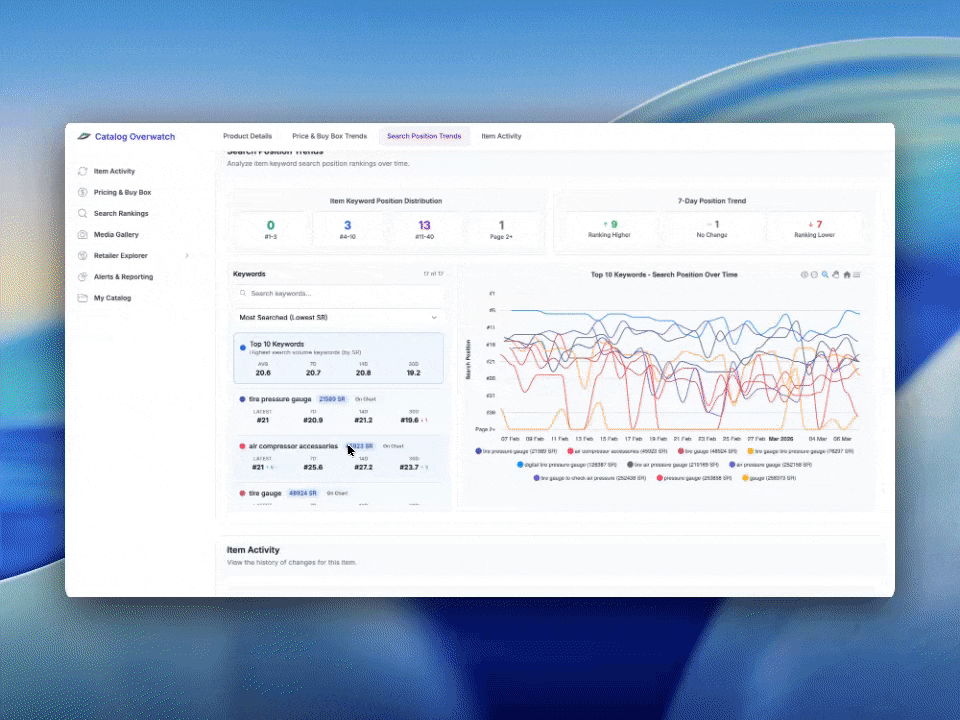Toggle tire gauge (48924 SR) legend series

[x=708, y=451]
